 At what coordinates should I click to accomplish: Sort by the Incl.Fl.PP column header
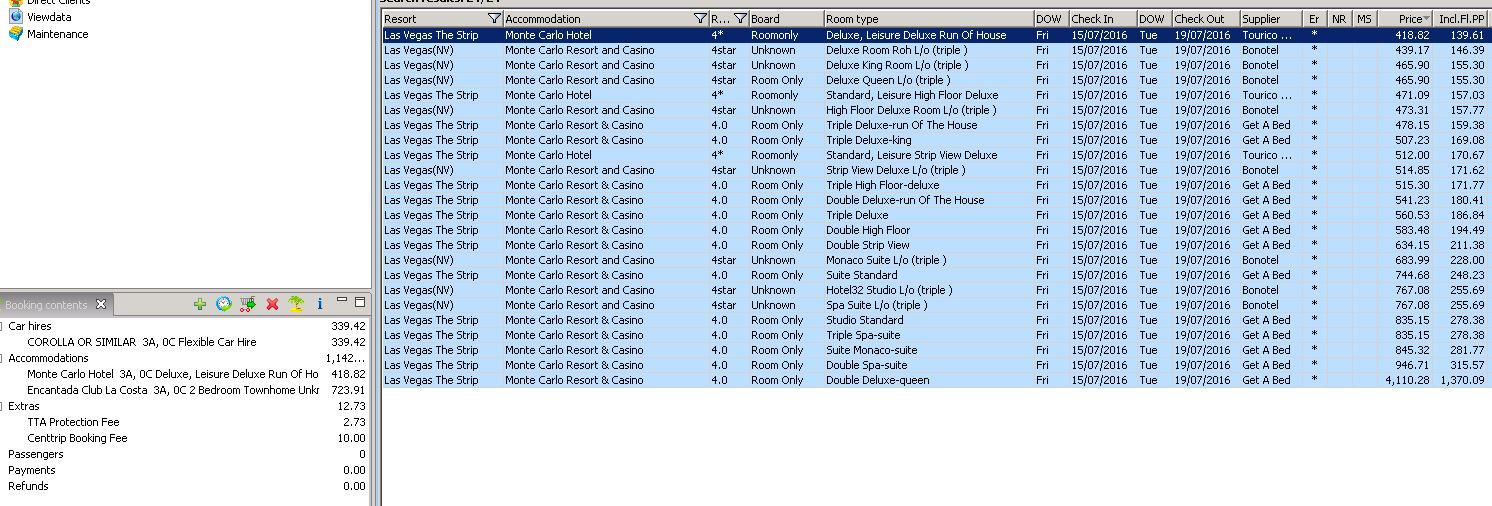pyautogui.click(x=1463, y=19)
